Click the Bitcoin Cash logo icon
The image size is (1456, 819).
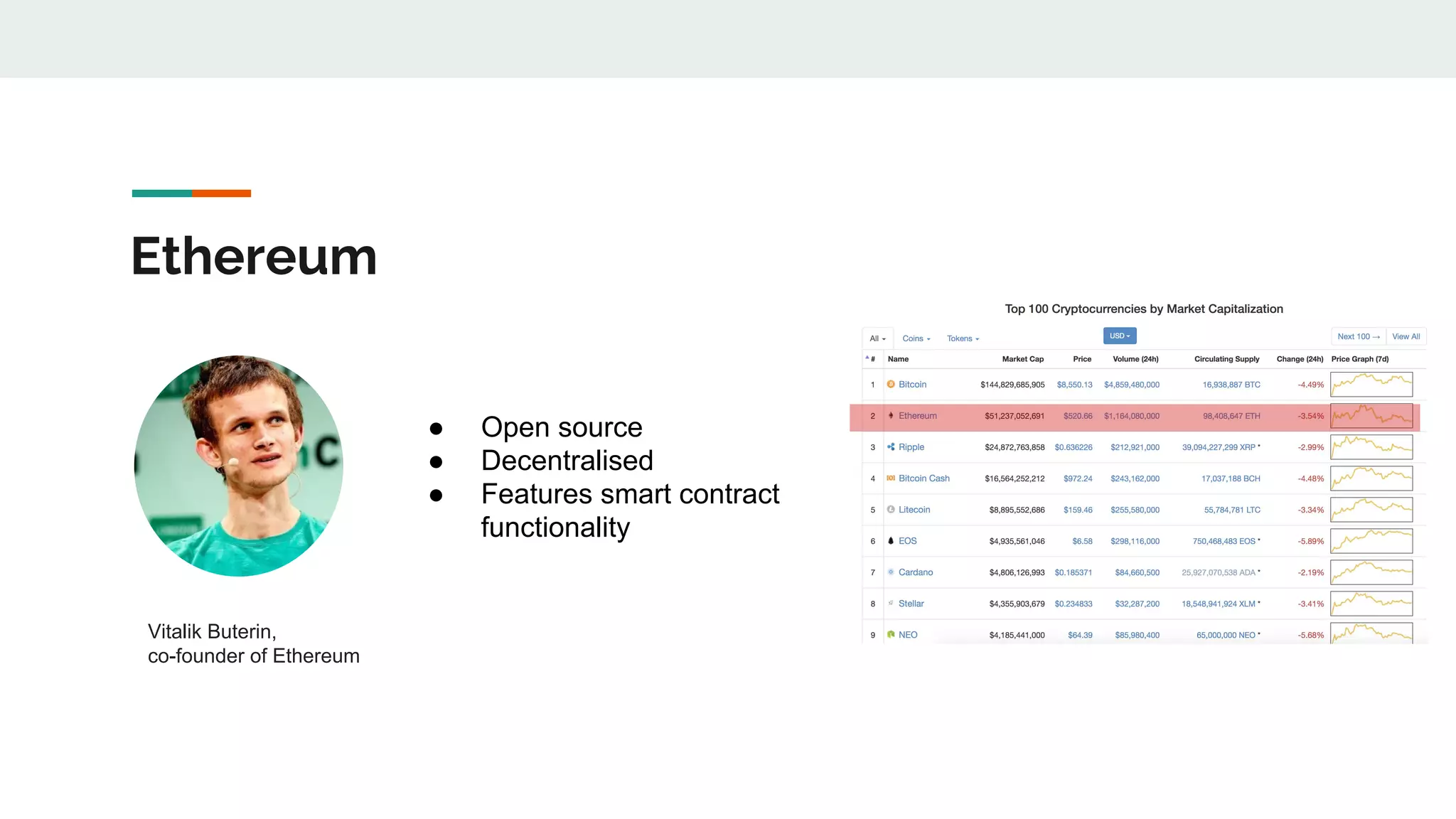(x=891, y=478)
